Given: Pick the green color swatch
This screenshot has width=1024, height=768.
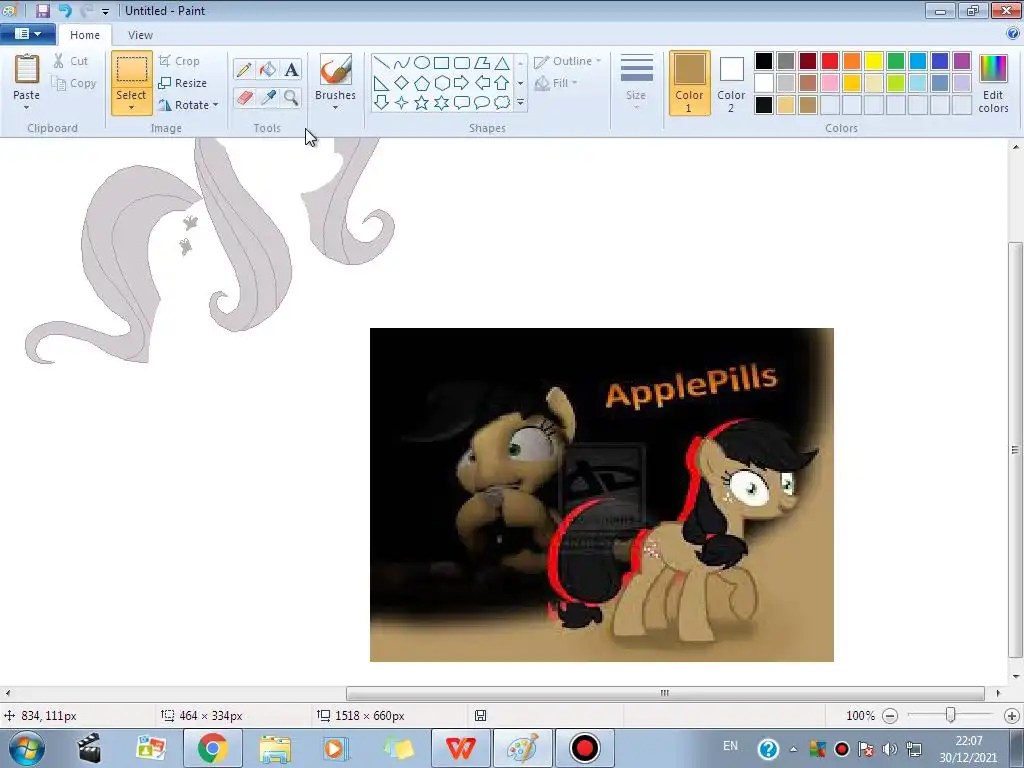Looking at the screenshot, I should click(896, 61).
